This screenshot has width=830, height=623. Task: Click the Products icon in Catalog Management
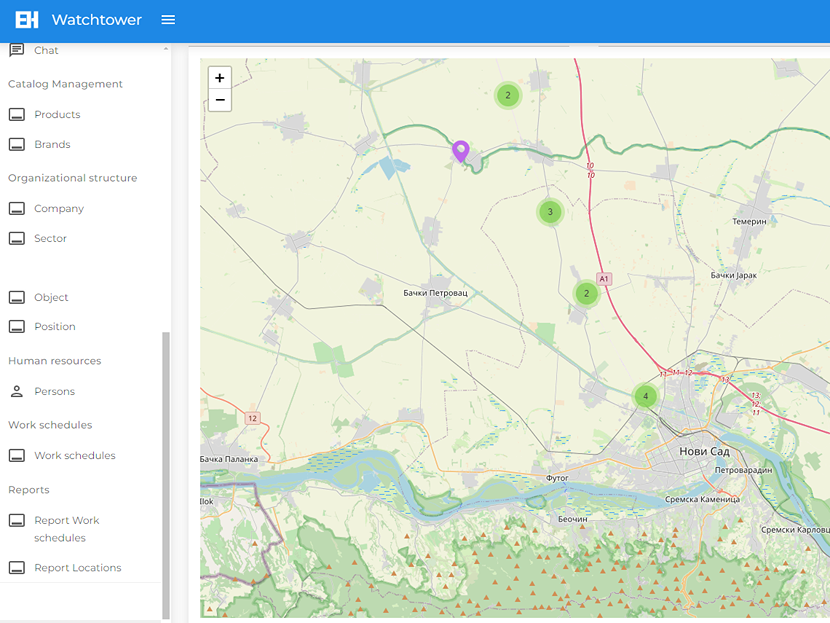[16, 115]
